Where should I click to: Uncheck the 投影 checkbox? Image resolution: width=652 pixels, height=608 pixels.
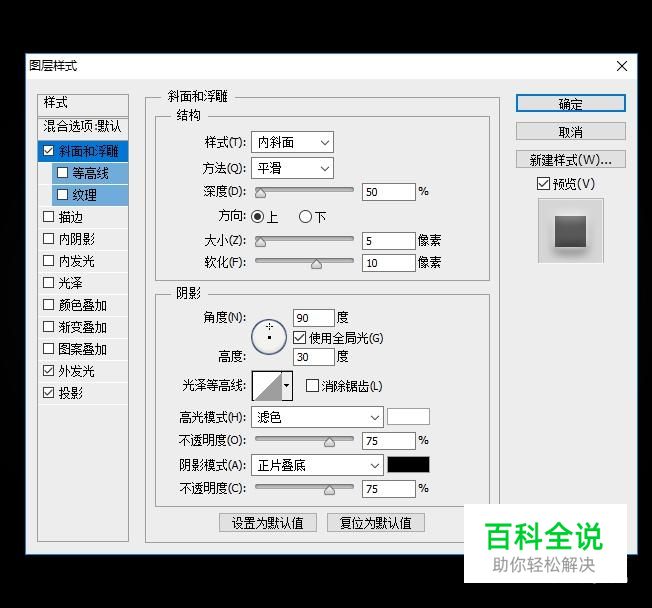pyautogui.click(x=48, y=393)
